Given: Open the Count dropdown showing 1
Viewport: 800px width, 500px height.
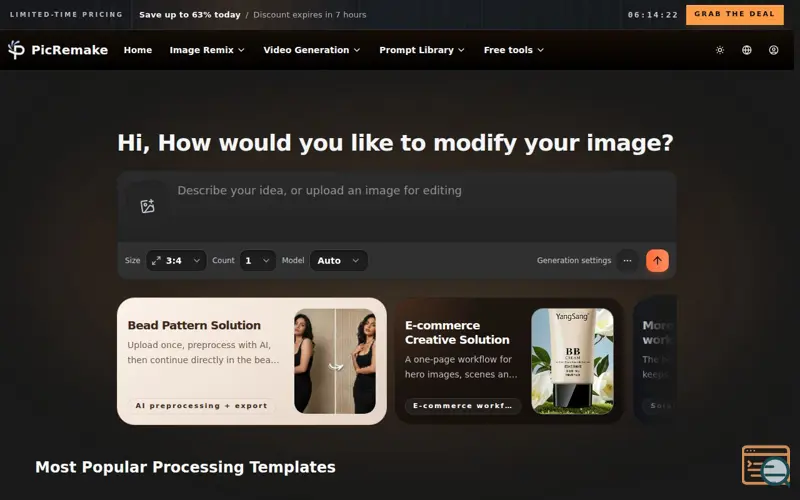Looking at the screenshot, I should click(x=258, y=261).
